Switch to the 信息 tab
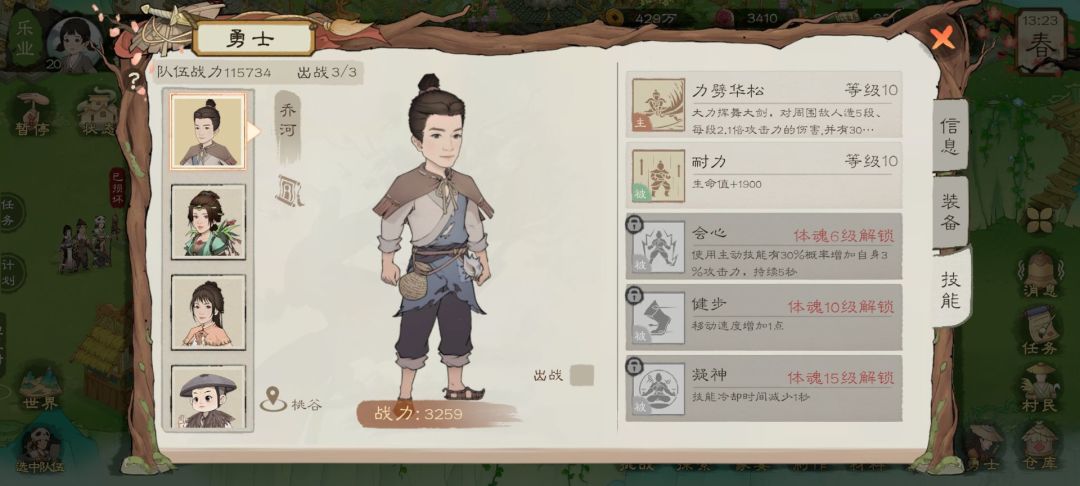 [x=951, y=136]
